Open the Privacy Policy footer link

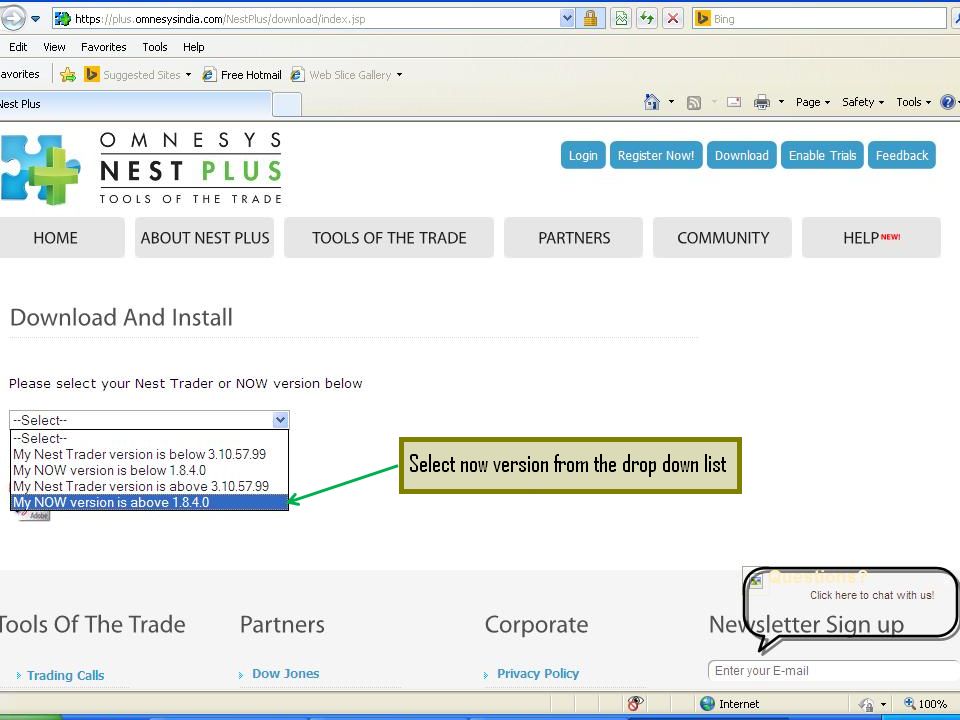(538, 673)
